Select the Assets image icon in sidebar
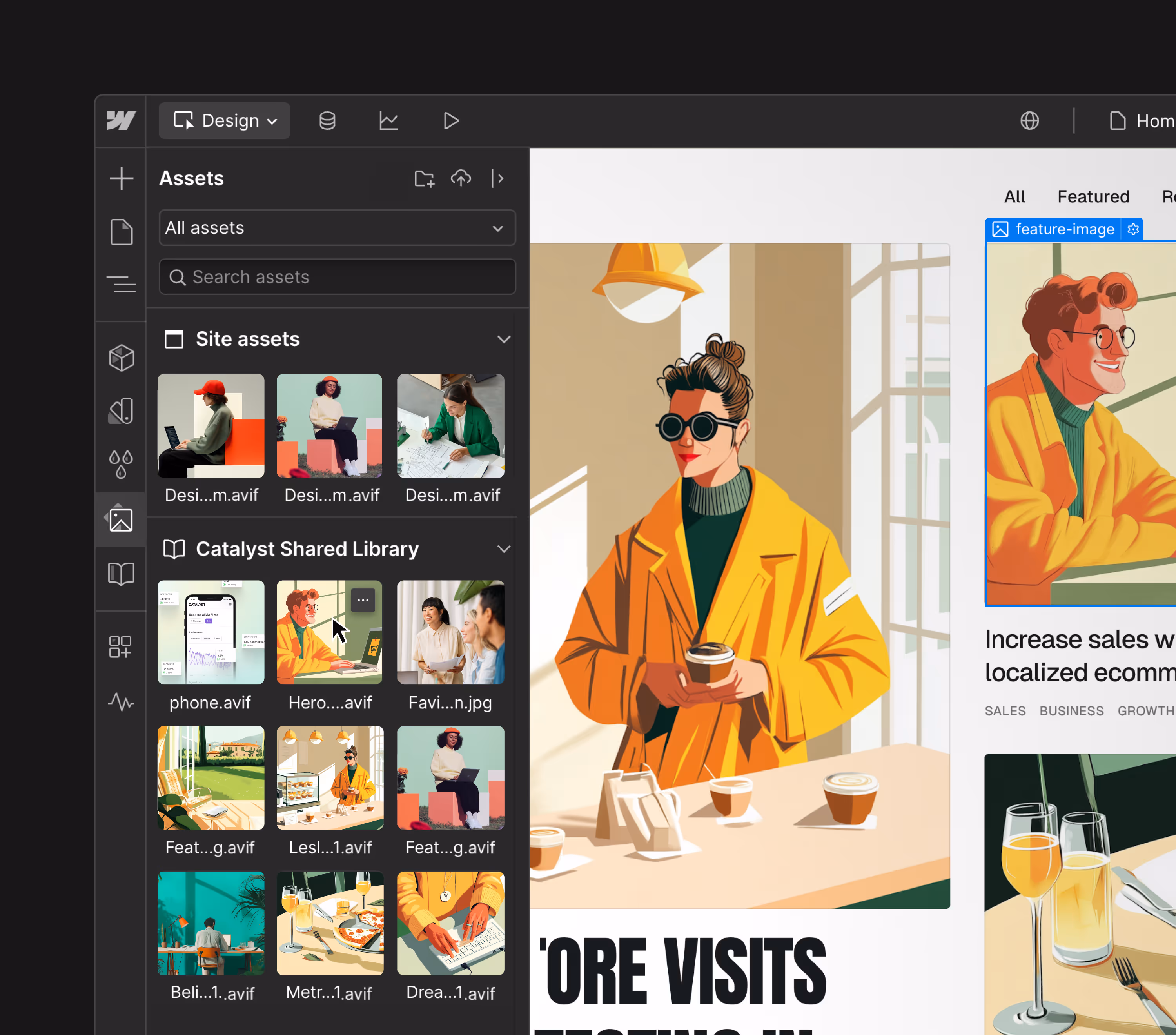This screenshot has width=1176, height=1035. (x=121, y=519)
